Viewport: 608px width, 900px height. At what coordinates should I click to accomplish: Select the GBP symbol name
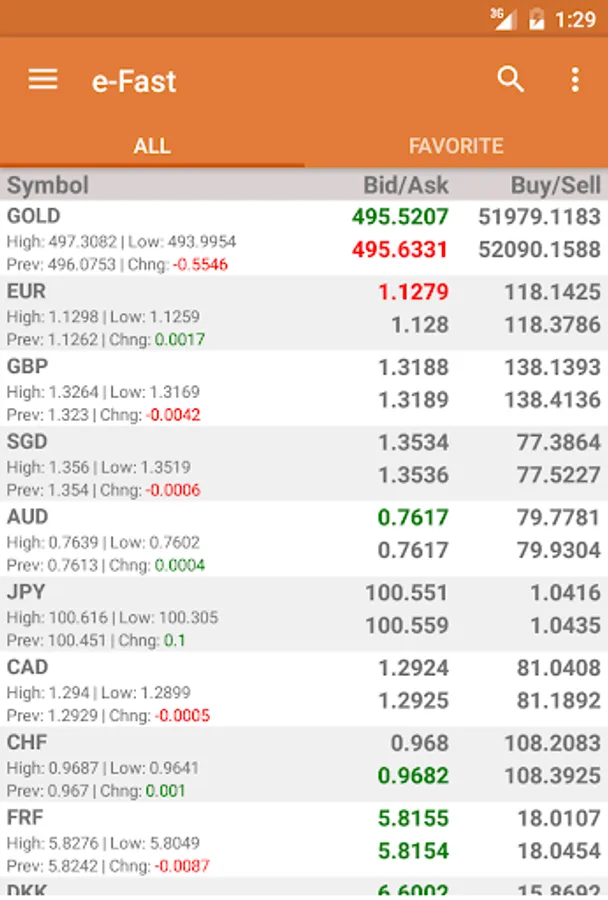pyautogui.click(x=27, y=366)
